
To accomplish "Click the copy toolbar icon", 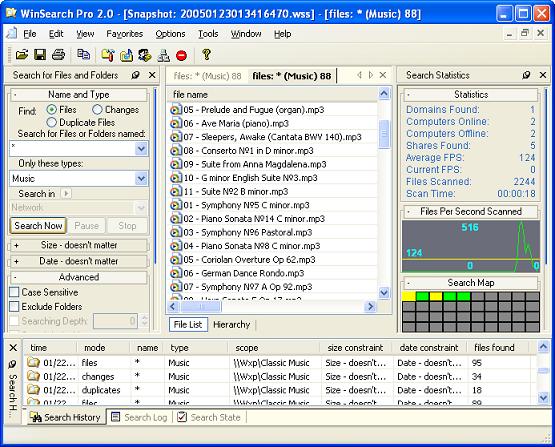I will (84, 55).
